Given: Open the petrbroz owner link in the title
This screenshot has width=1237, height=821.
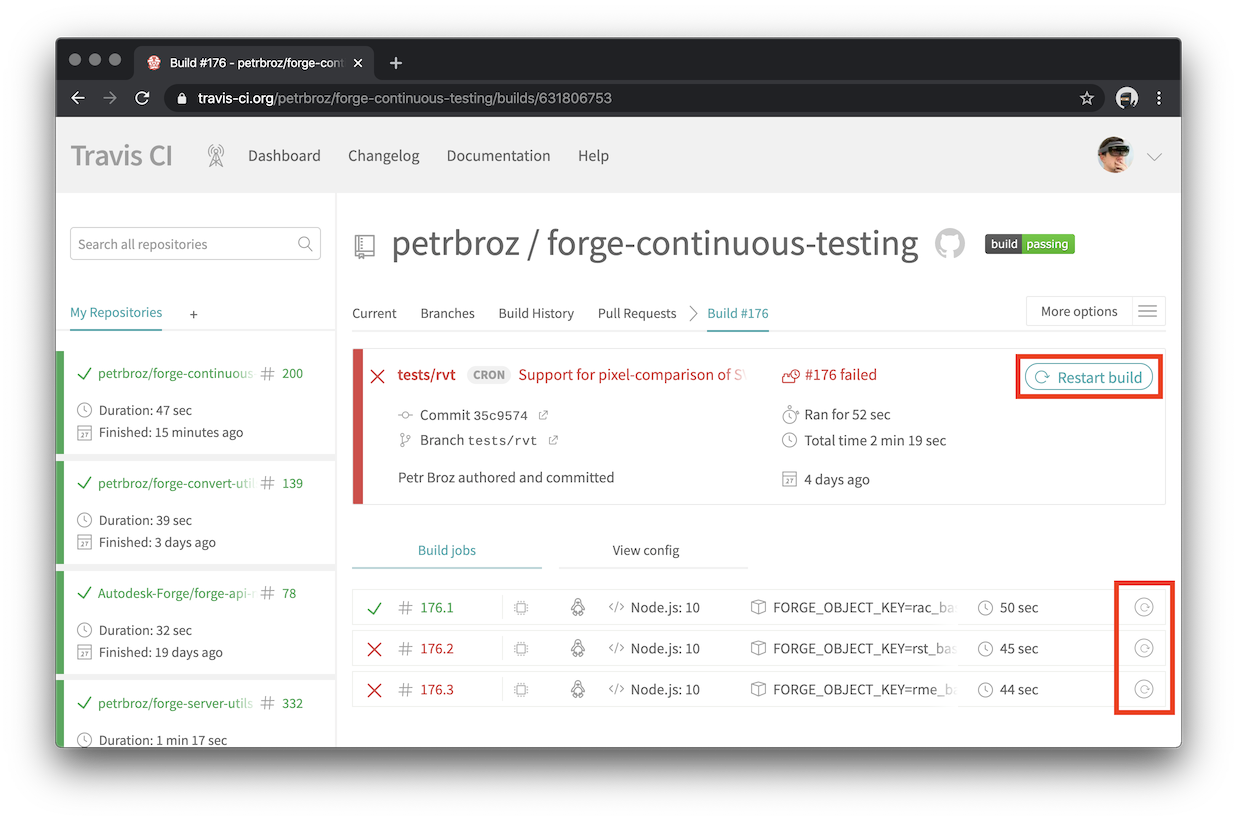Looking at the screenshot, I should 455,244.
